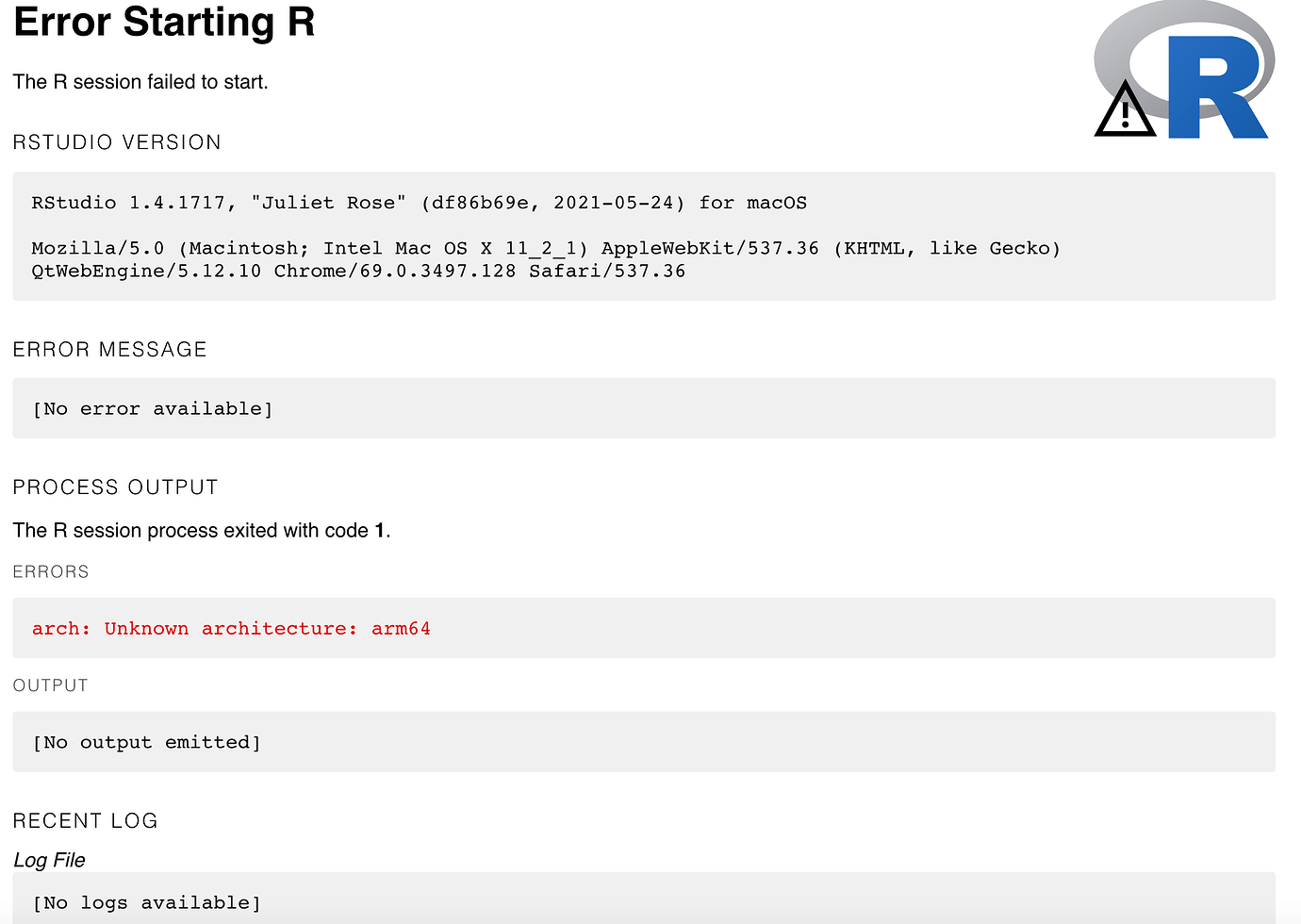Click the RSTUDIO VERSION section label

click(117, 142)
